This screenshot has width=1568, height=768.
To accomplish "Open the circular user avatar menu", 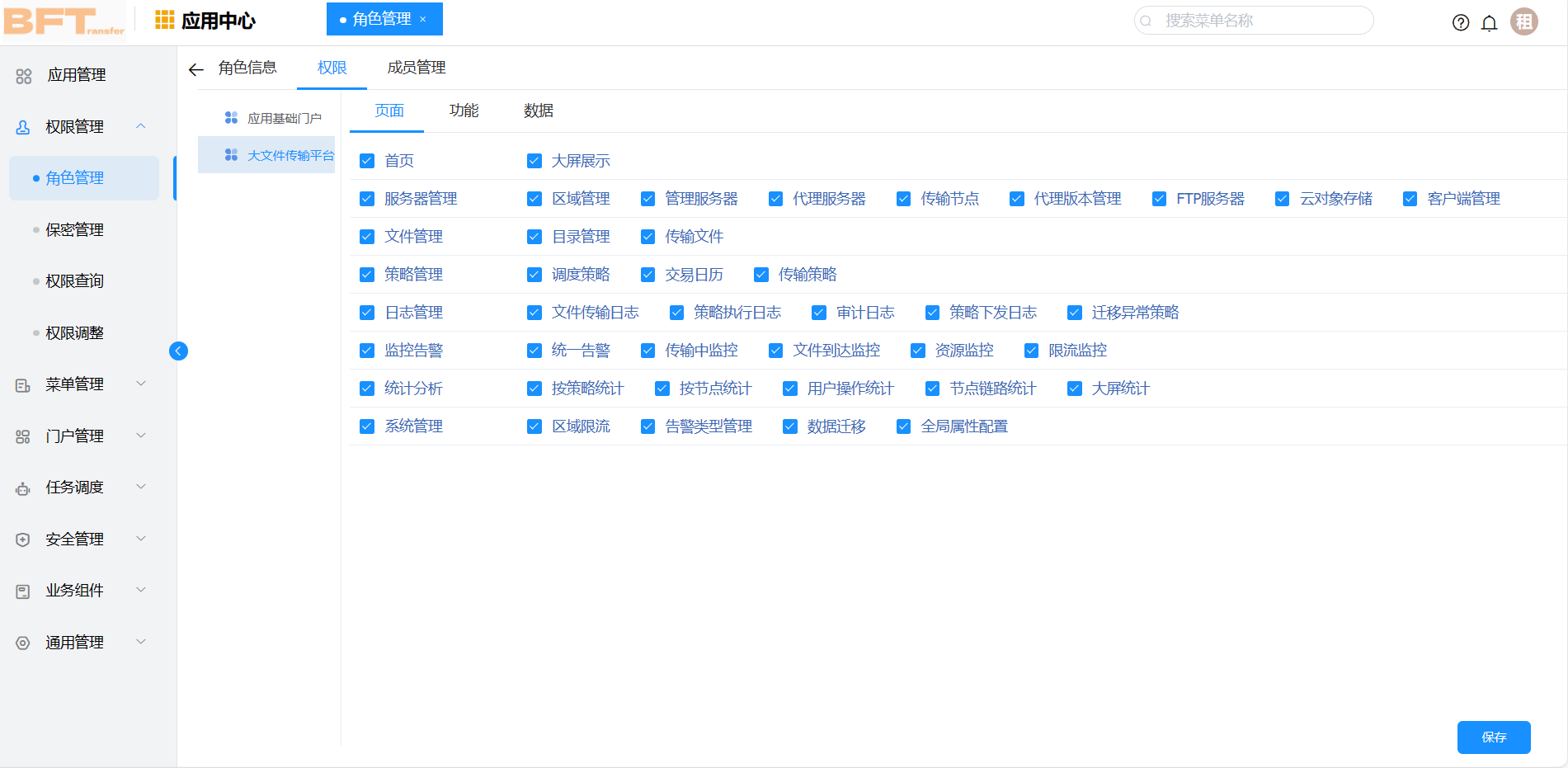I will click(1524, 21).
